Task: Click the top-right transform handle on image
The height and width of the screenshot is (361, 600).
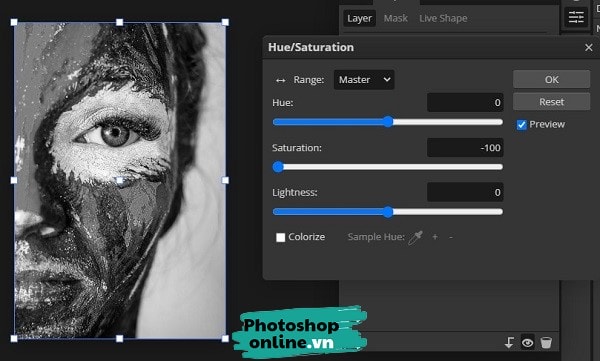Action: tap(225, 22)
